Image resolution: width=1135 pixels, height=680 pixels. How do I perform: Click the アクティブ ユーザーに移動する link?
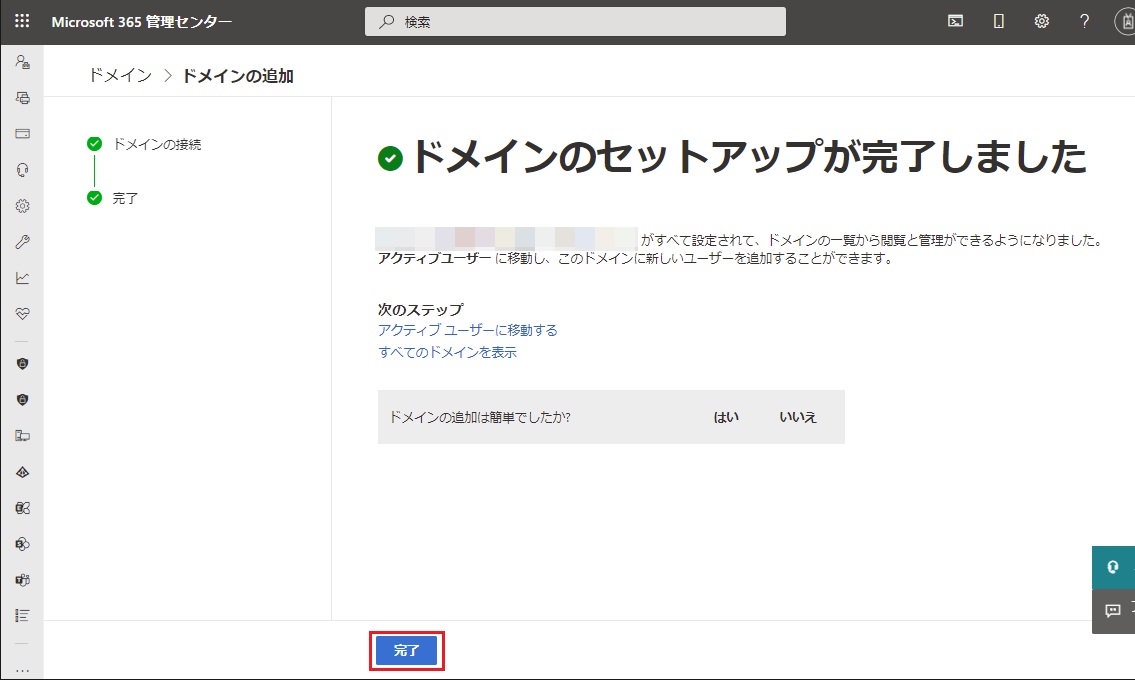tap(467, 330)
